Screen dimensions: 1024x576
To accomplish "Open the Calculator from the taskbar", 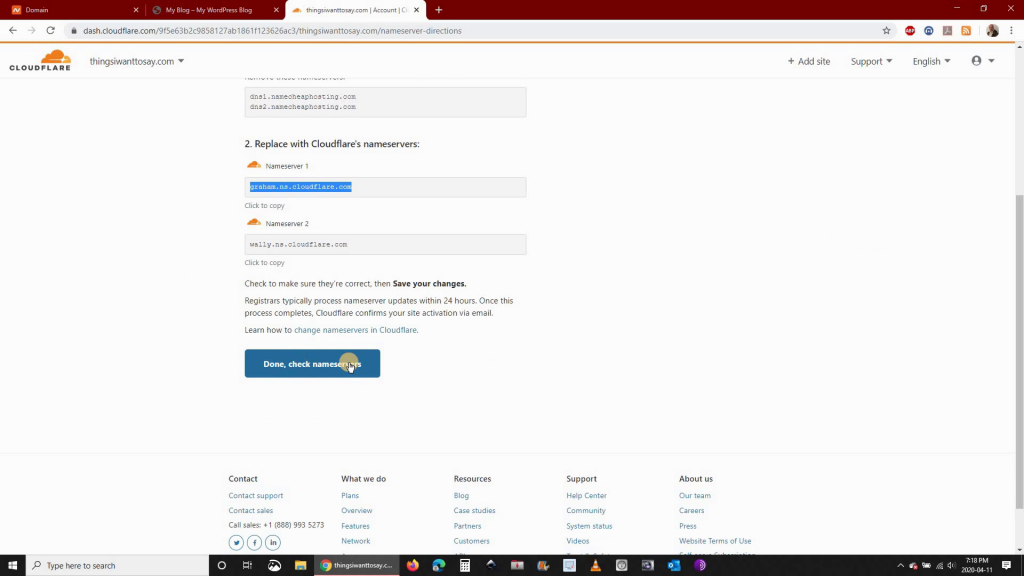I will [x=465, y=566].
